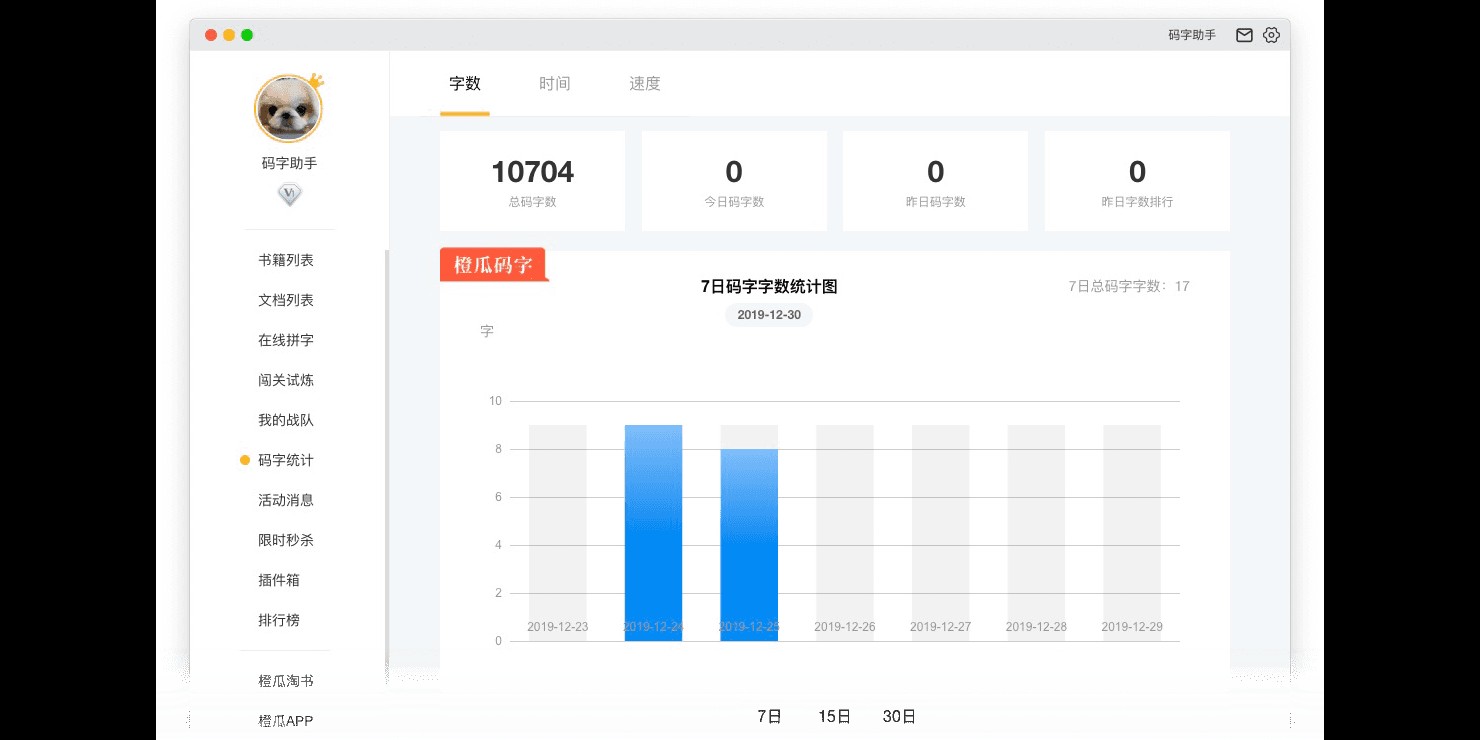Open 文档列表 in sidebar

[x=286, y=300]
